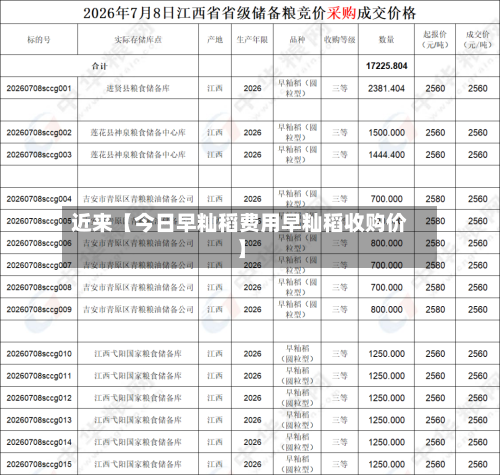Click lot number 20260708sccg006
This screenshot has width=500, height=475.
[x=39, y=243]
